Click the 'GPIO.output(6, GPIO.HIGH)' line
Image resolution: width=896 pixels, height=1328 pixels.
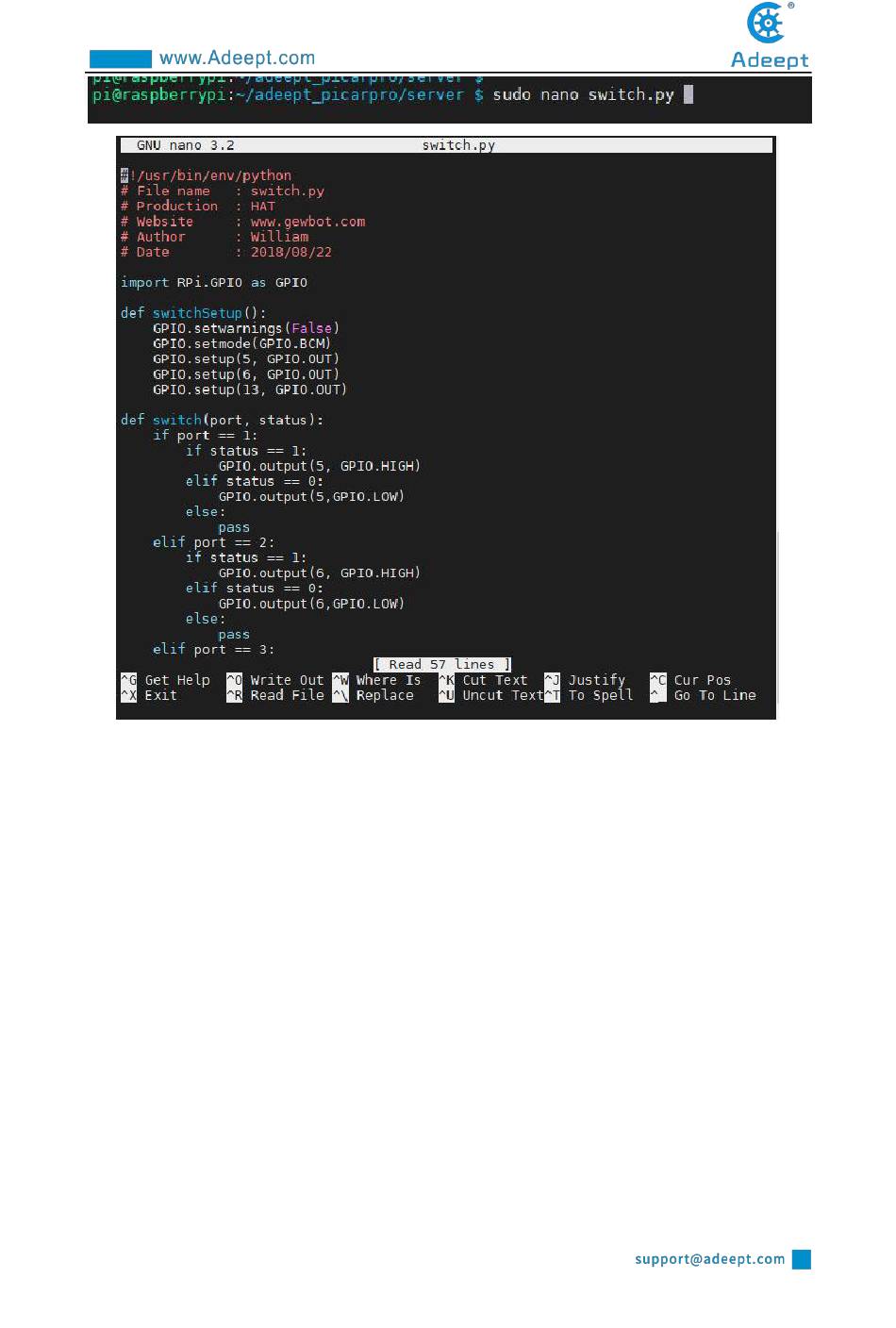[320, 573]
